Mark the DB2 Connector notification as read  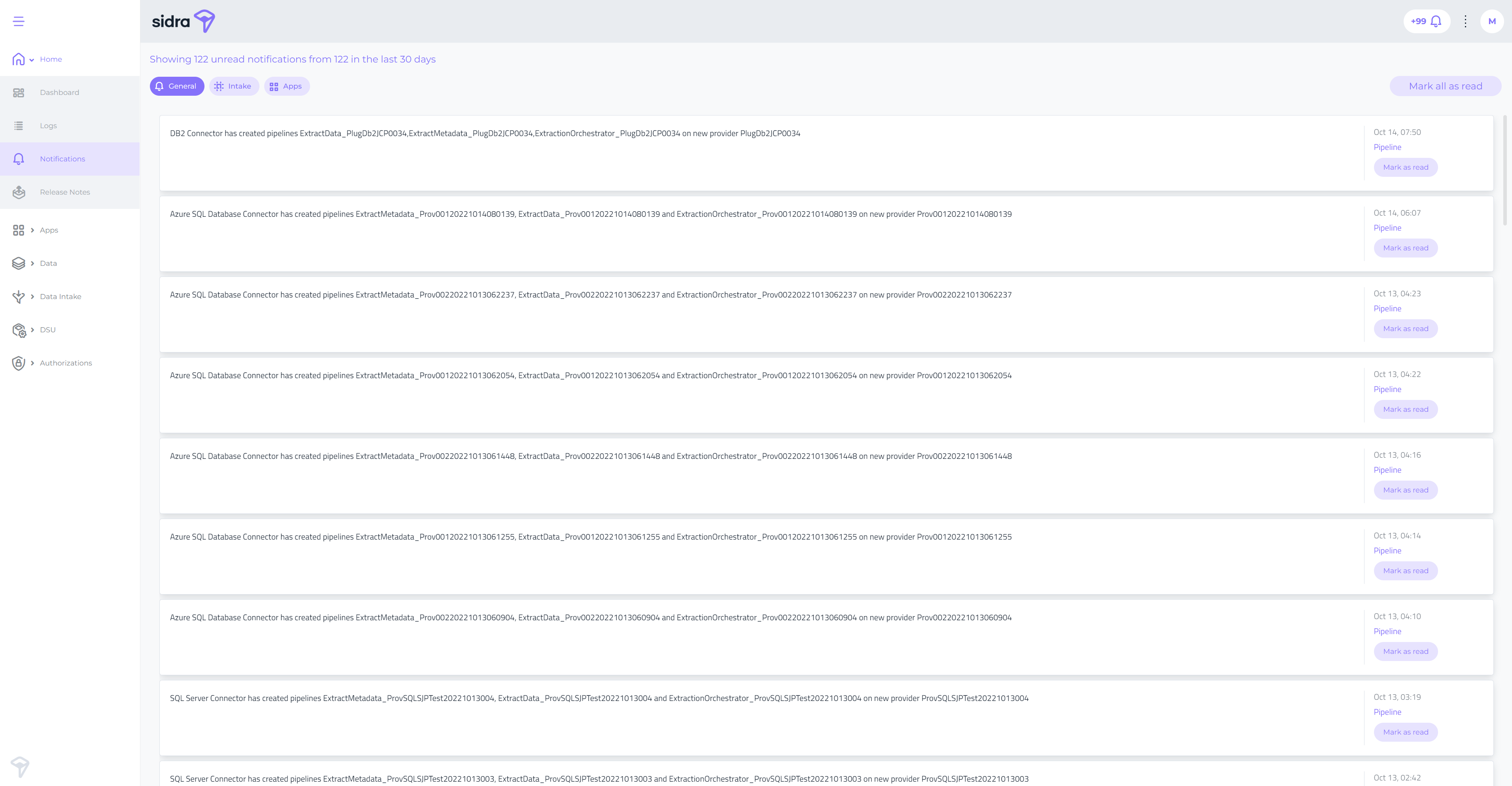1405,167
